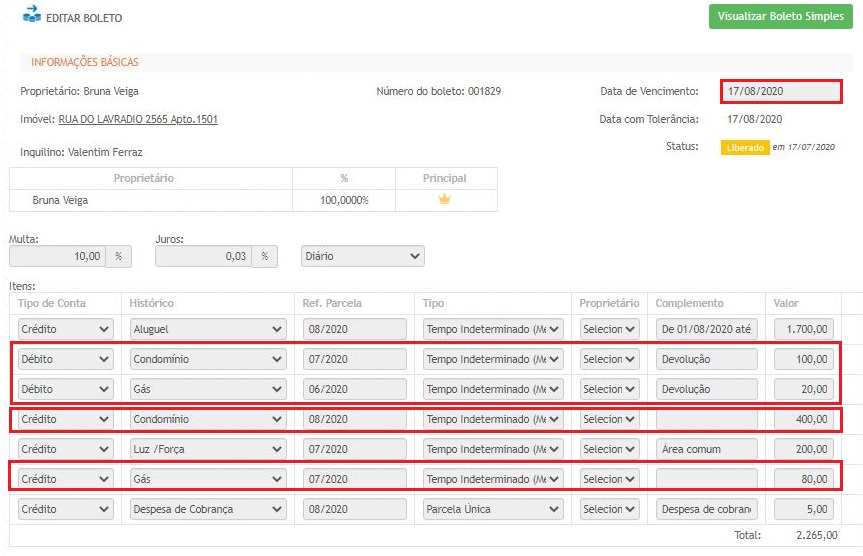The height and width of the screenshot is (556, 863).
Task: Click the Juros percentage input field
Action: [204, 256]
